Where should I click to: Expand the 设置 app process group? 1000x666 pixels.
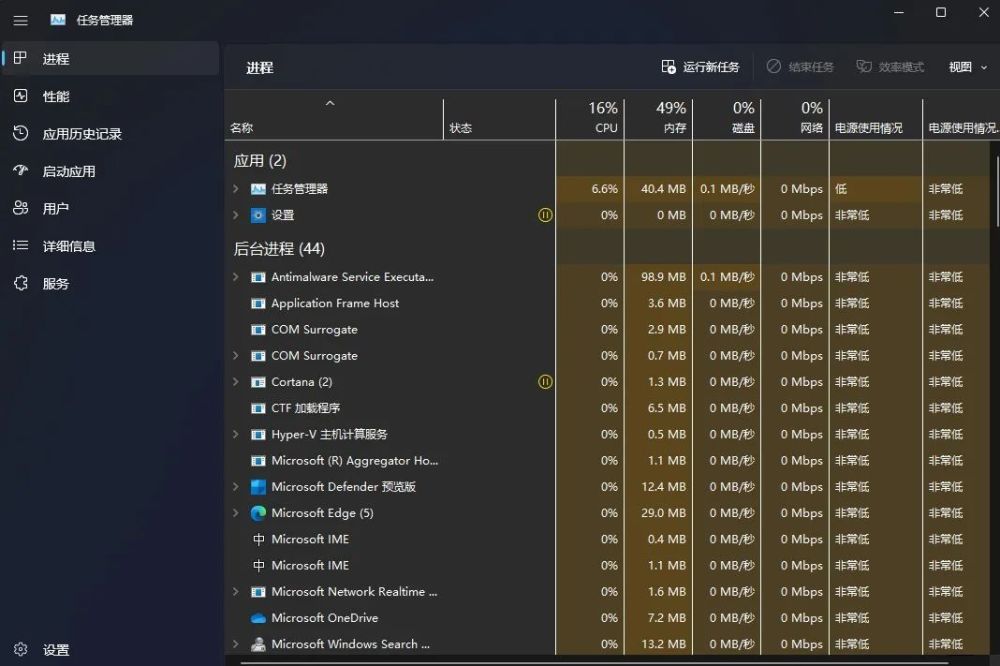(235, 215)
